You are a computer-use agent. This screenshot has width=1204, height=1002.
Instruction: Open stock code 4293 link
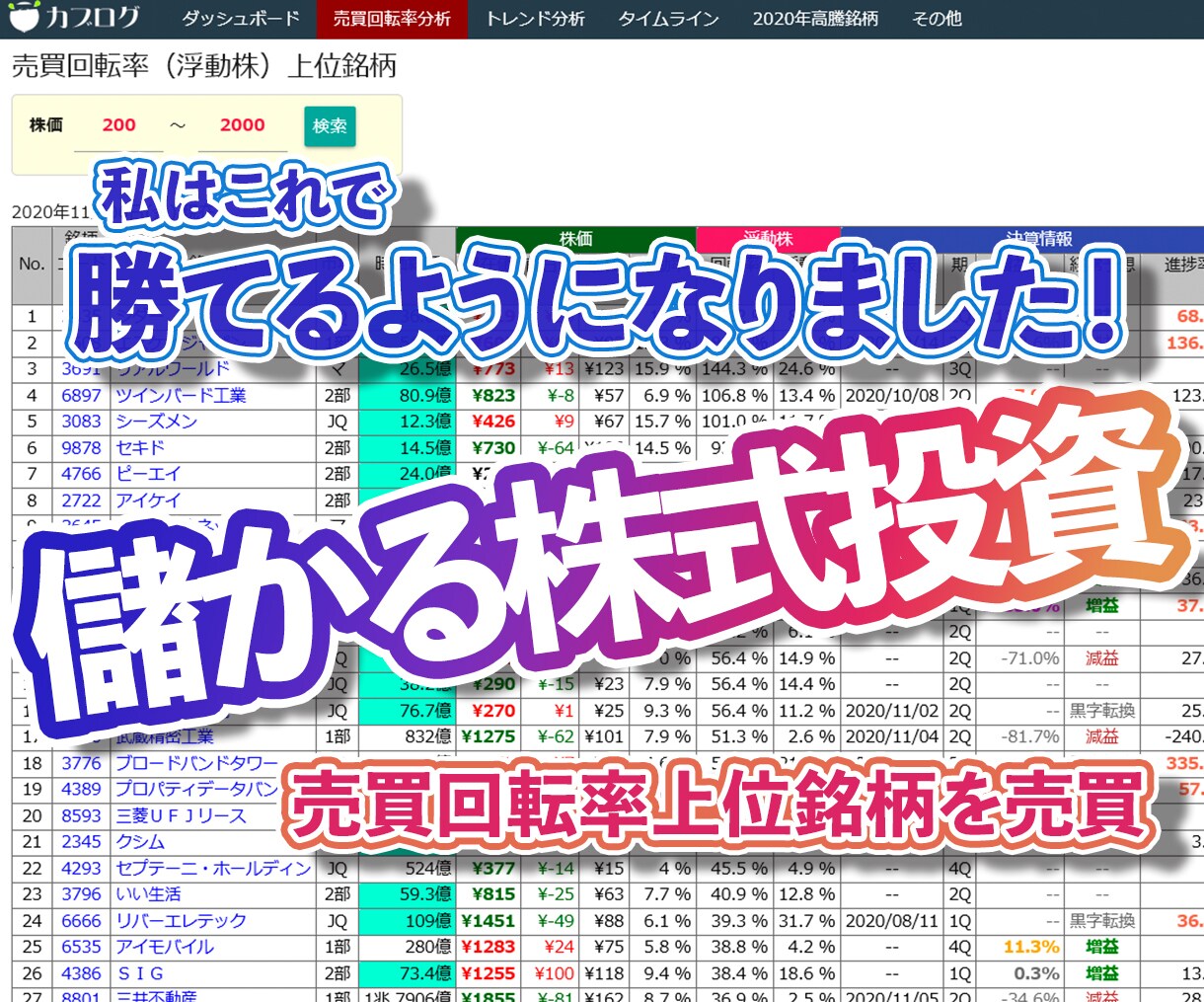[81, 869]
